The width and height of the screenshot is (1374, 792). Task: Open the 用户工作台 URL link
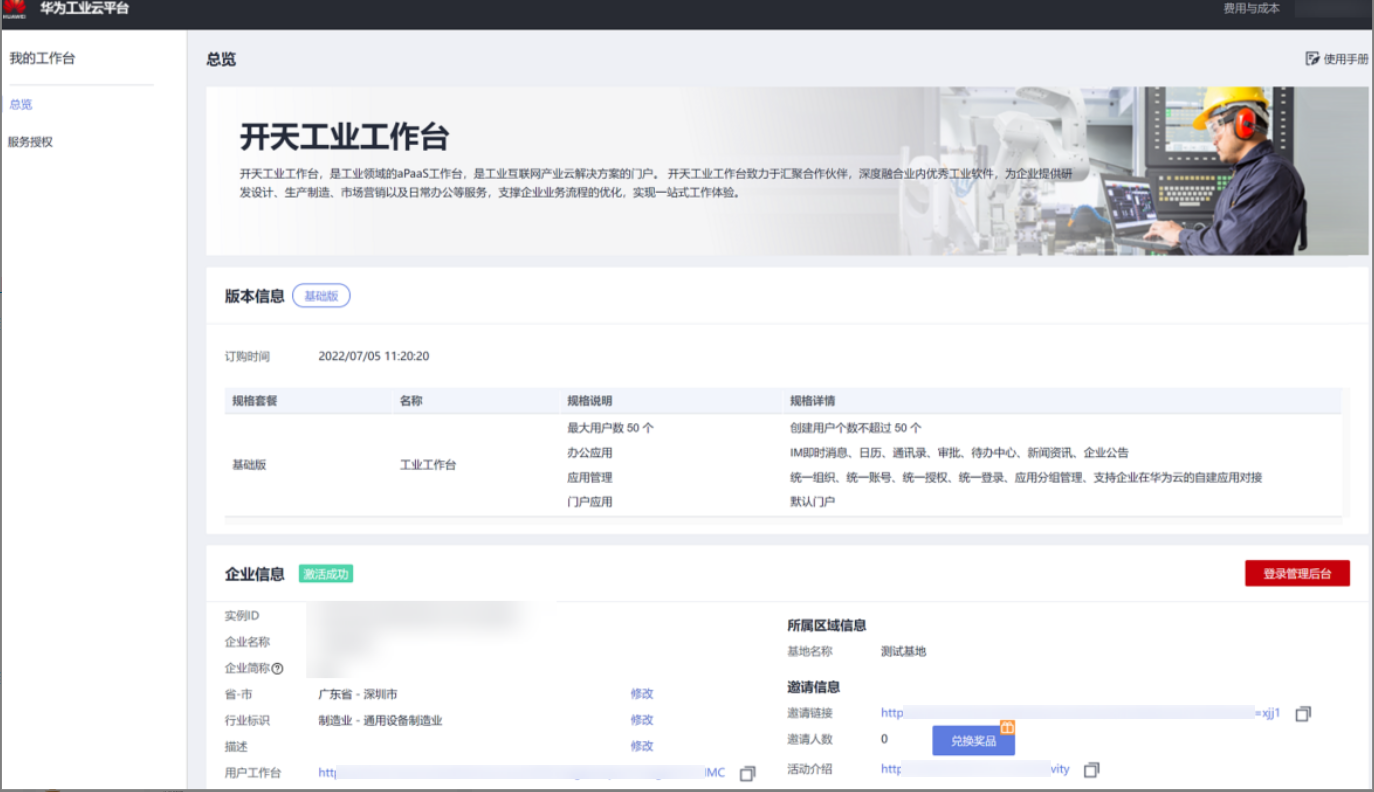point(522,773)
